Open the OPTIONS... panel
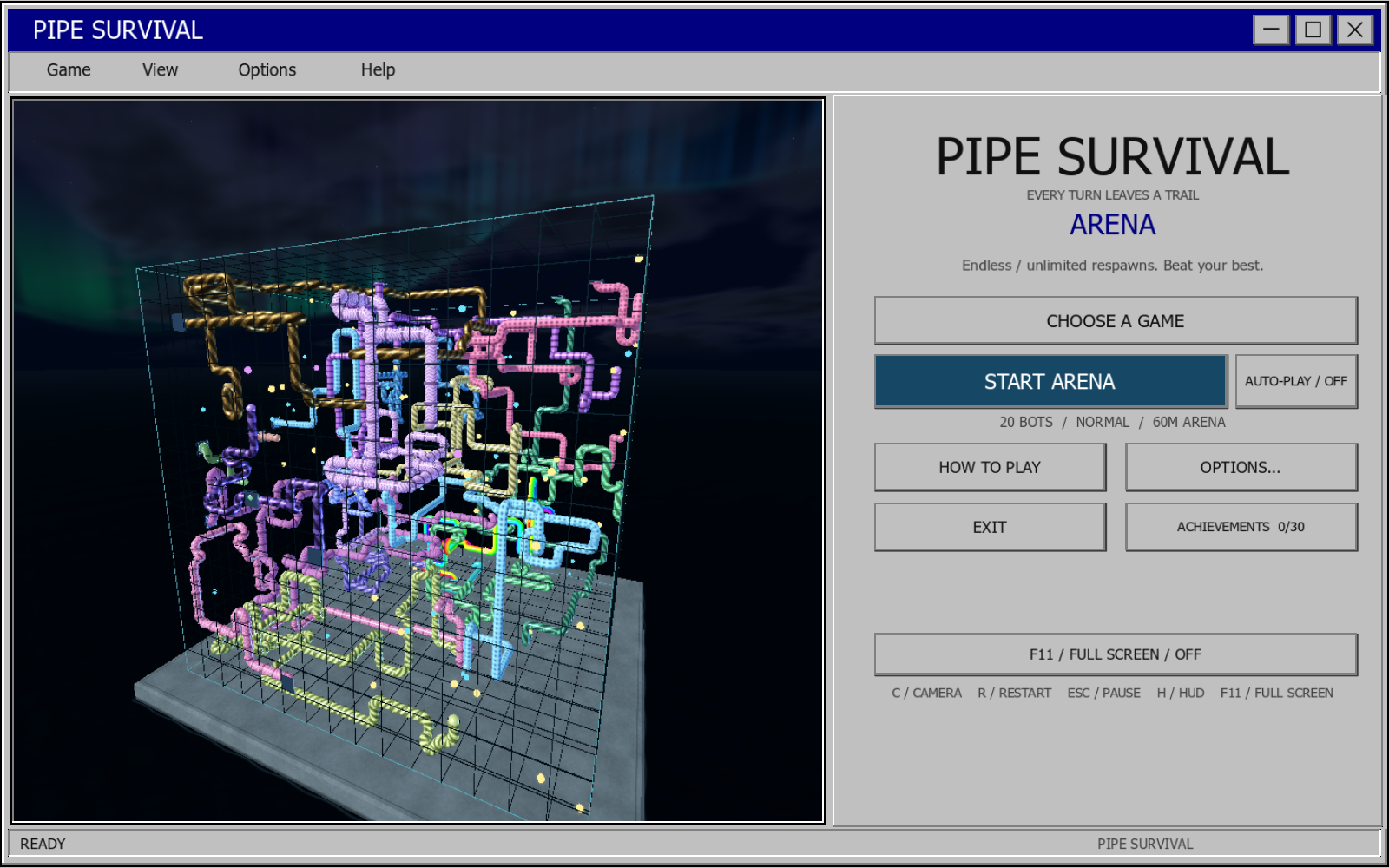 click(1241, 468)
